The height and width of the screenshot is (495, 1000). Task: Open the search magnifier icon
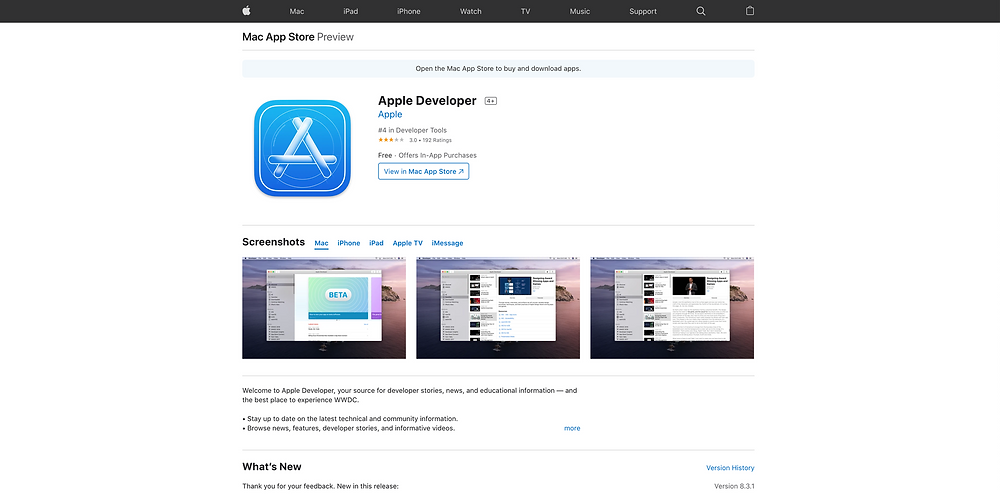[701, 11]
